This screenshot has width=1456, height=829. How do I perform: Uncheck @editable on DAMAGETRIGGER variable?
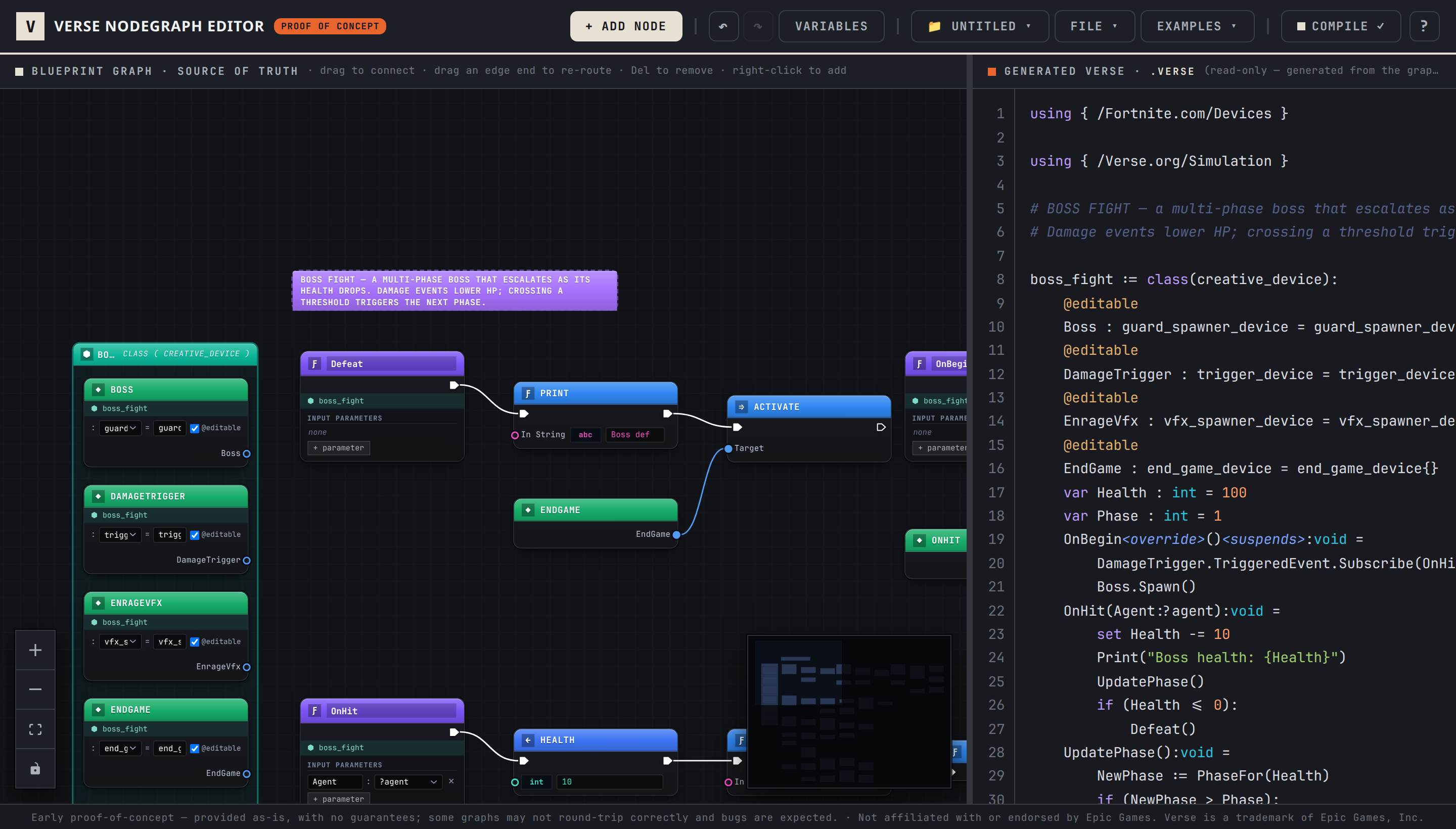[x=195, y=535]
